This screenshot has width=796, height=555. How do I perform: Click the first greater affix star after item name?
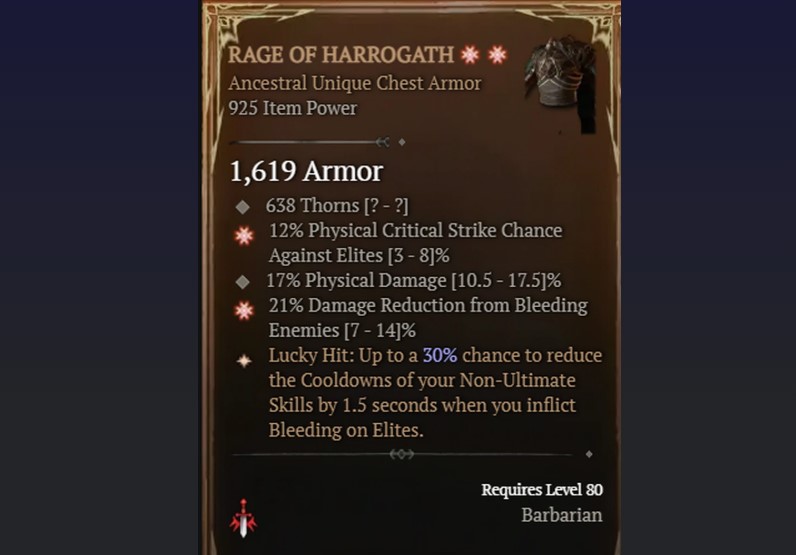point(470,54)
